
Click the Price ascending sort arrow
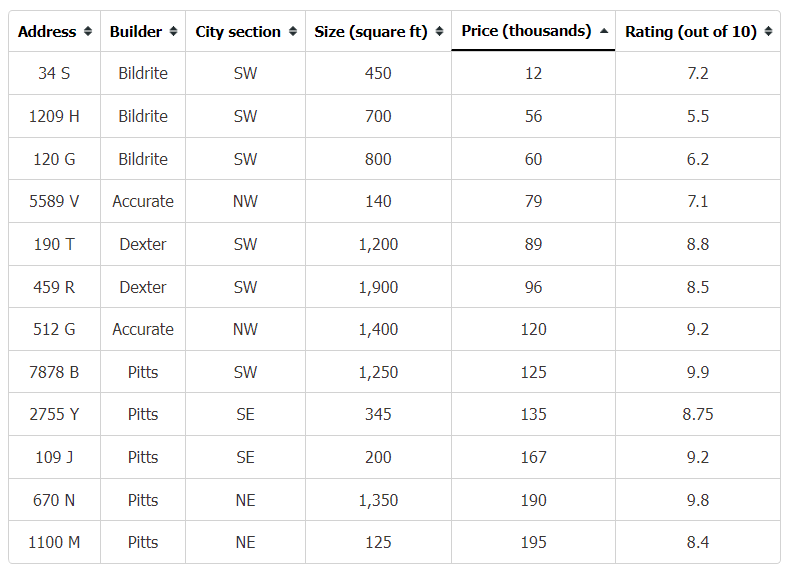pyautogui.click(x=604, y=31)
